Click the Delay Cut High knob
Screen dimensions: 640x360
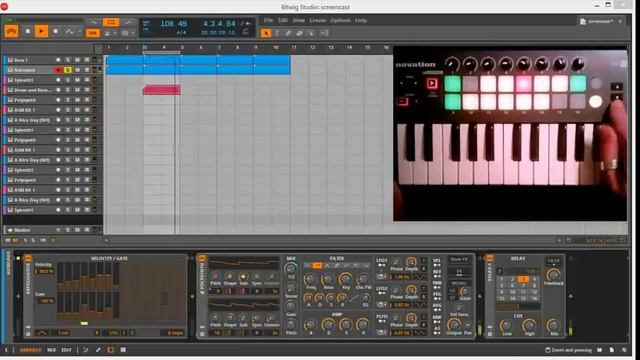point(529,325)
